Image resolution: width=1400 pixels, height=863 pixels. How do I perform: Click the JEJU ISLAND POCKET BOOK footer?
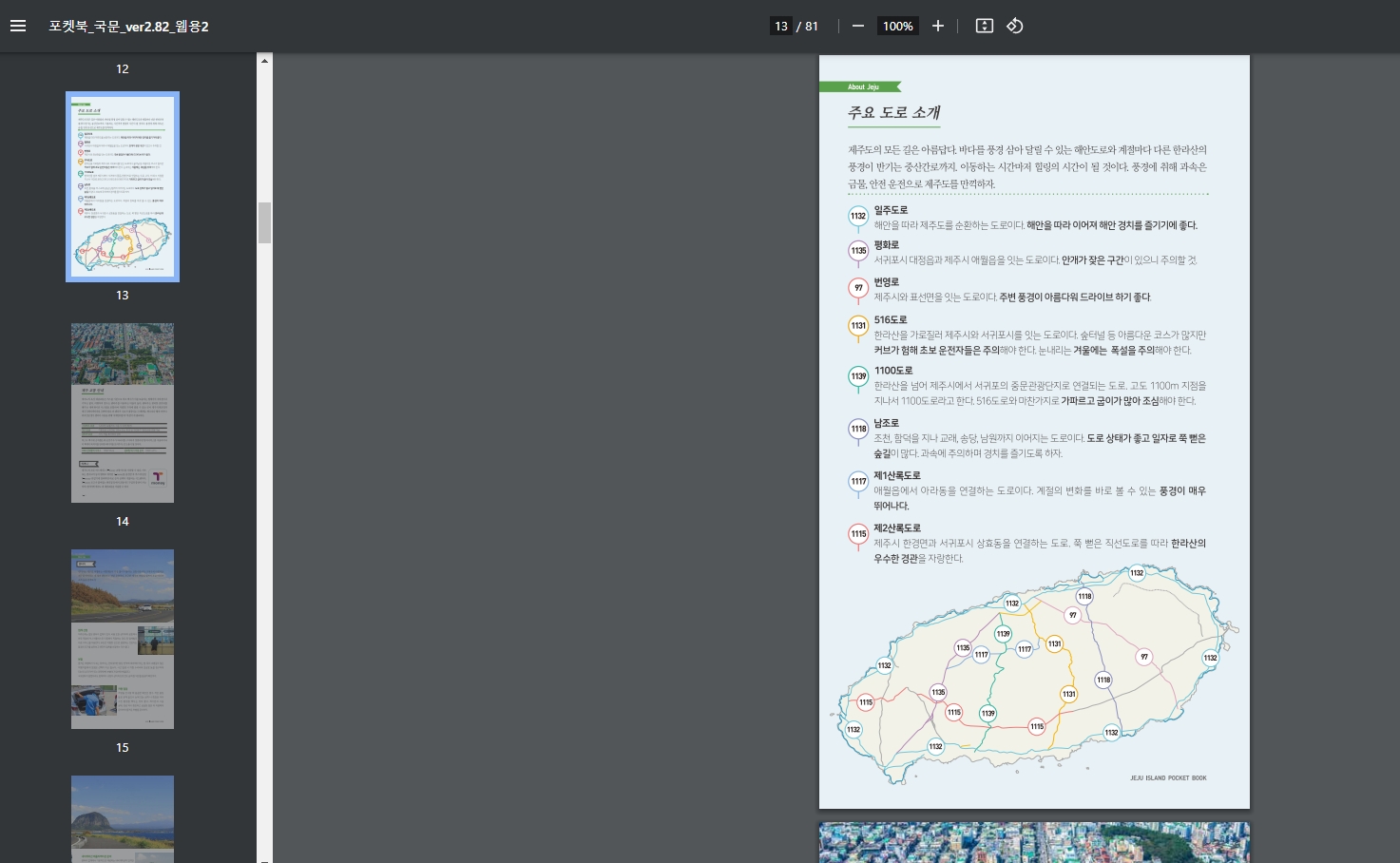click(1168, 777)
